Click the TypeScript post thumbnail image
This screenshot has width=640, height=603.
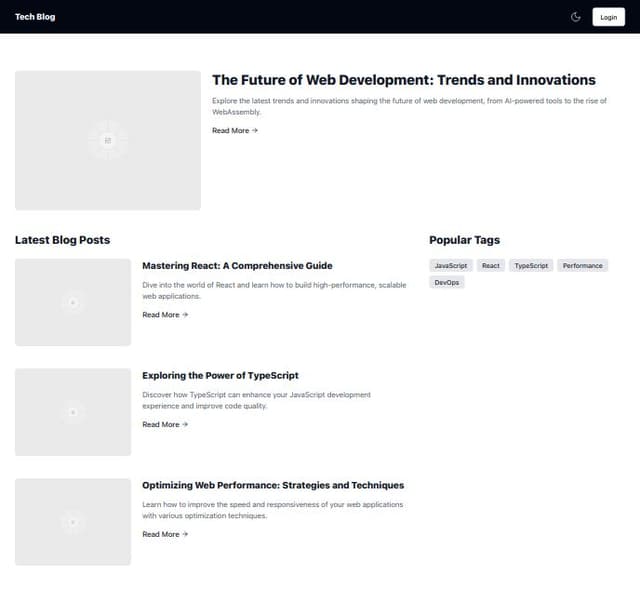click(72, 412)
